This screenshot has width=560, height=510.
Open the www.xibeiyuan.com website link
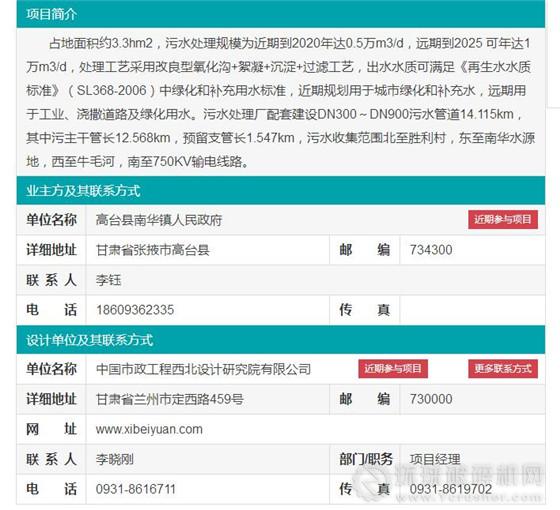point(149,429)
